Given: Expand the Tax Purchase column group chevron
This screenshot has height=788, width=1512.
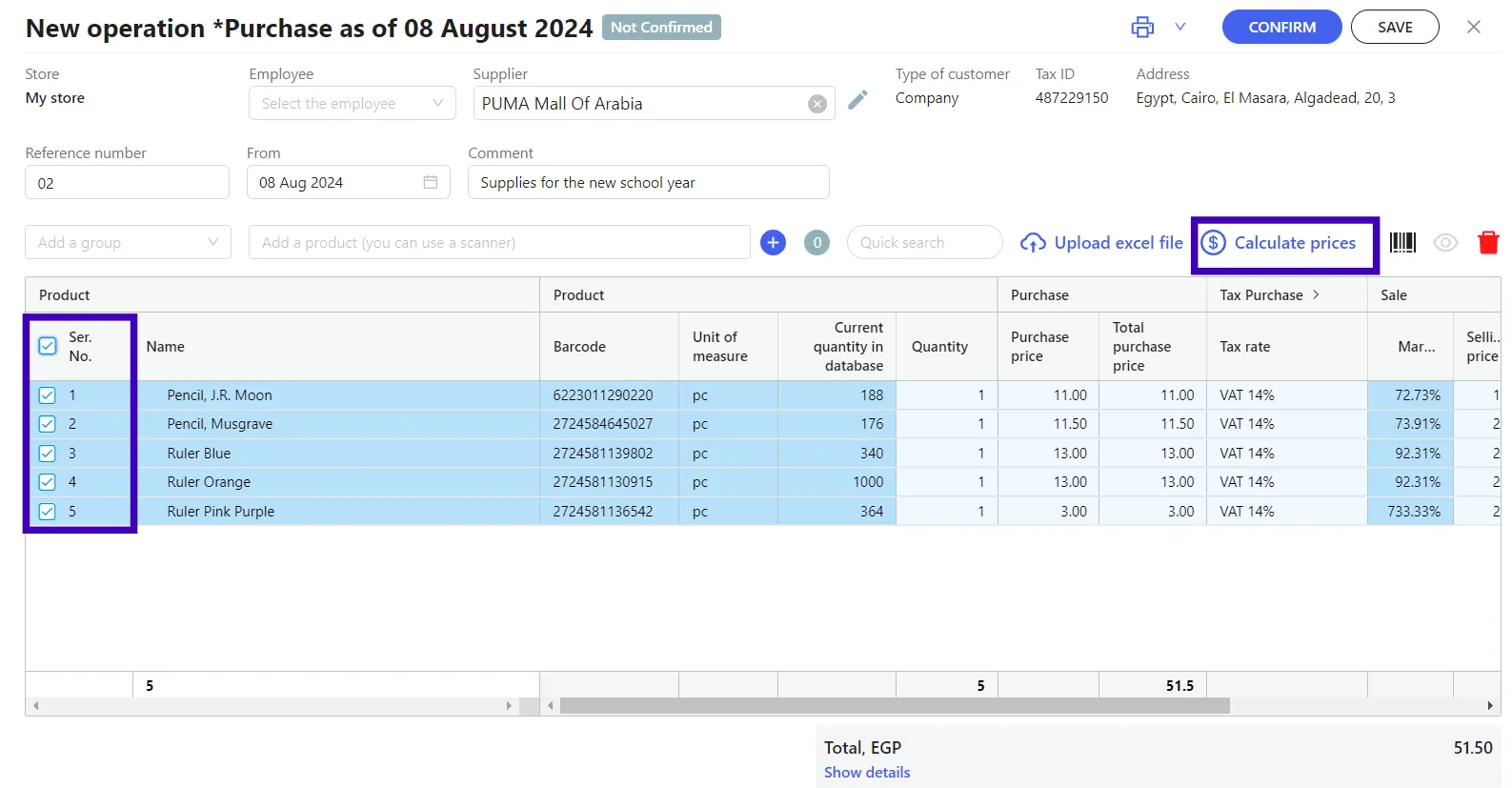Looking at the screenshot, I should pos(1316,294).
